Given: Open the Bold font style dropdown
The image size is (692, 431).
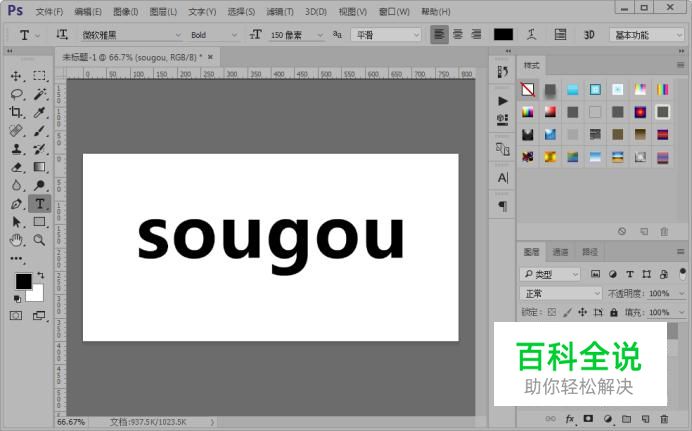Looking at the screenshot, I should click(x=214, y=35).
